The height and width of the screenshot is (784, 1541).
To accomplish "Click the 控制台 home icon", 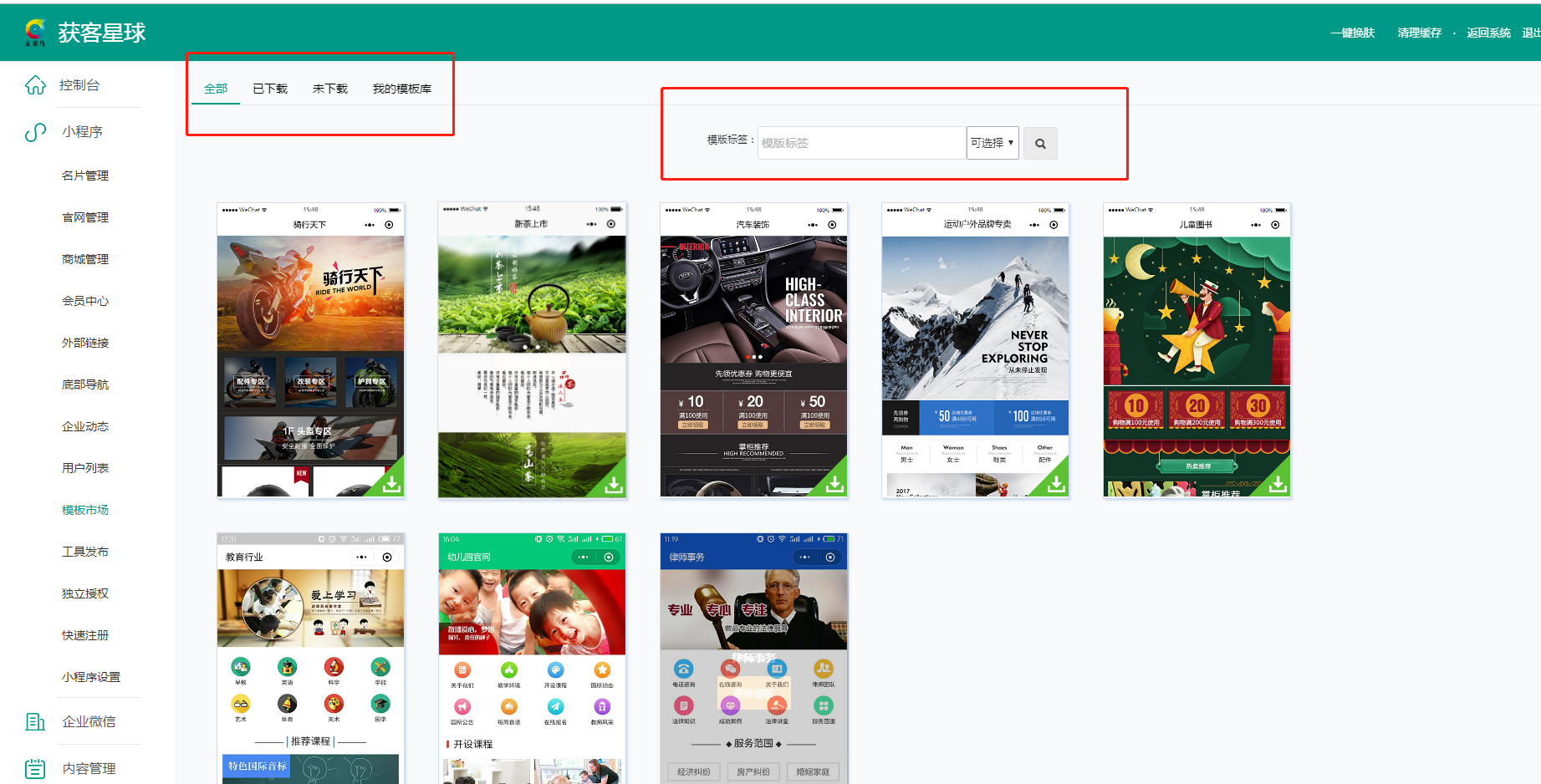I will 35,85.
